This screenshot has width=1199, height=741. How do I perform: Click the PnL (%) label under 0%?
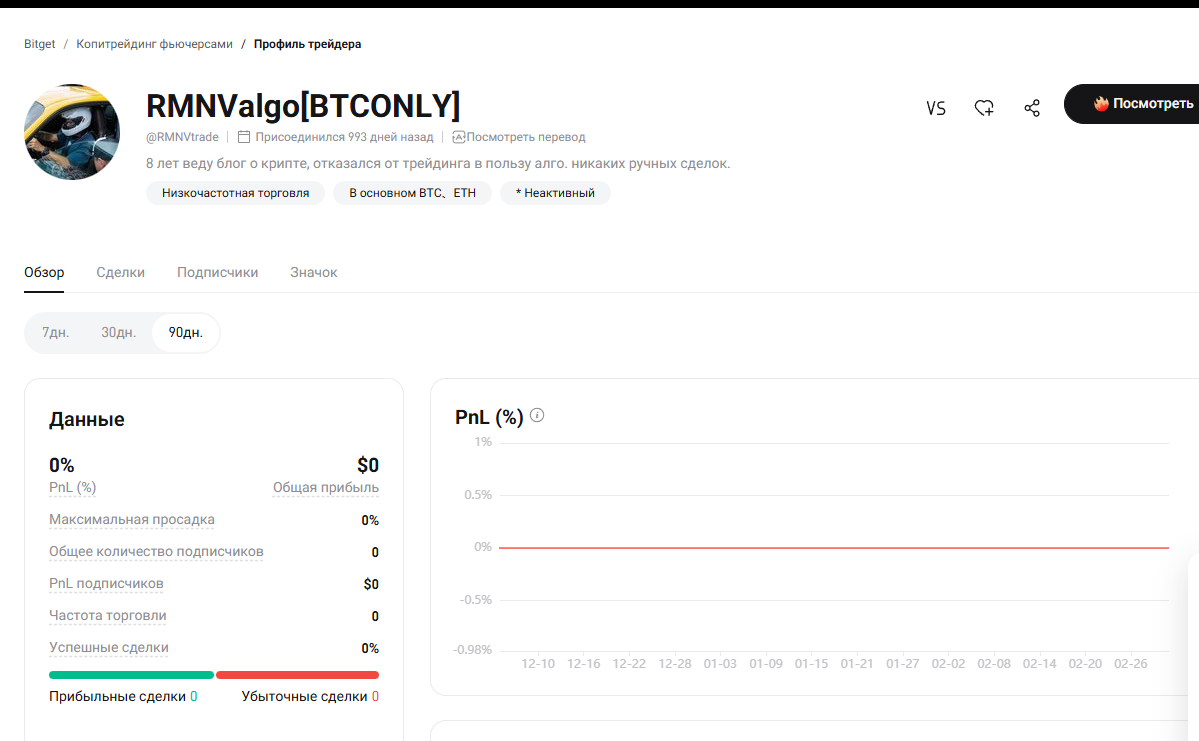73,487
